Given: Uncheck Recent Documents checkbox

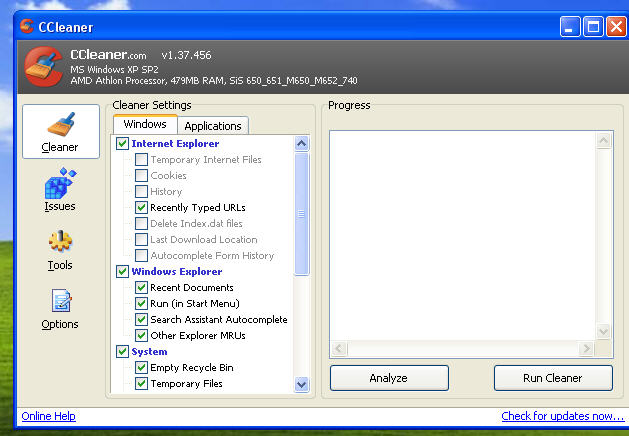Looking at the screenshot, I should [141, 288].
